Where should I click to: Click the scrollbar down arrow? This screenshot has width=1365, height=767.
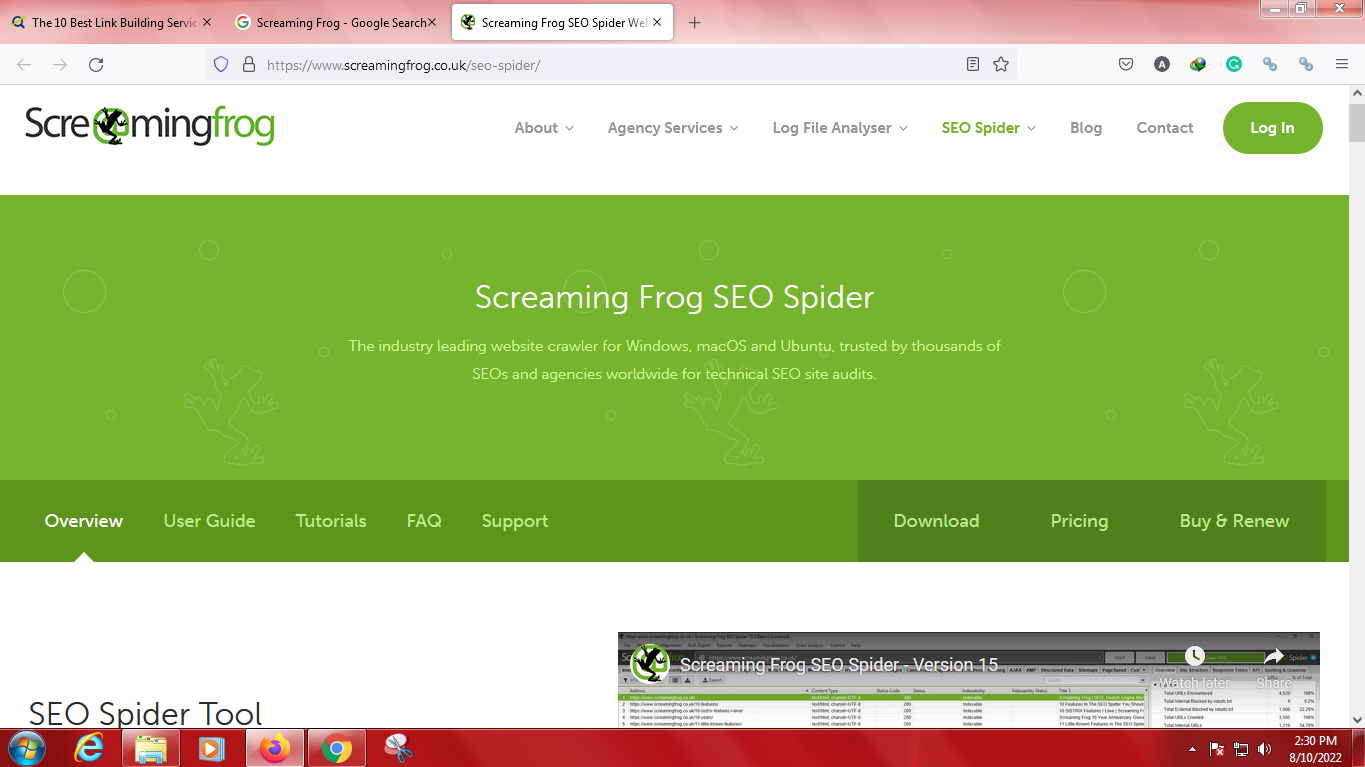click(1356, 719)
